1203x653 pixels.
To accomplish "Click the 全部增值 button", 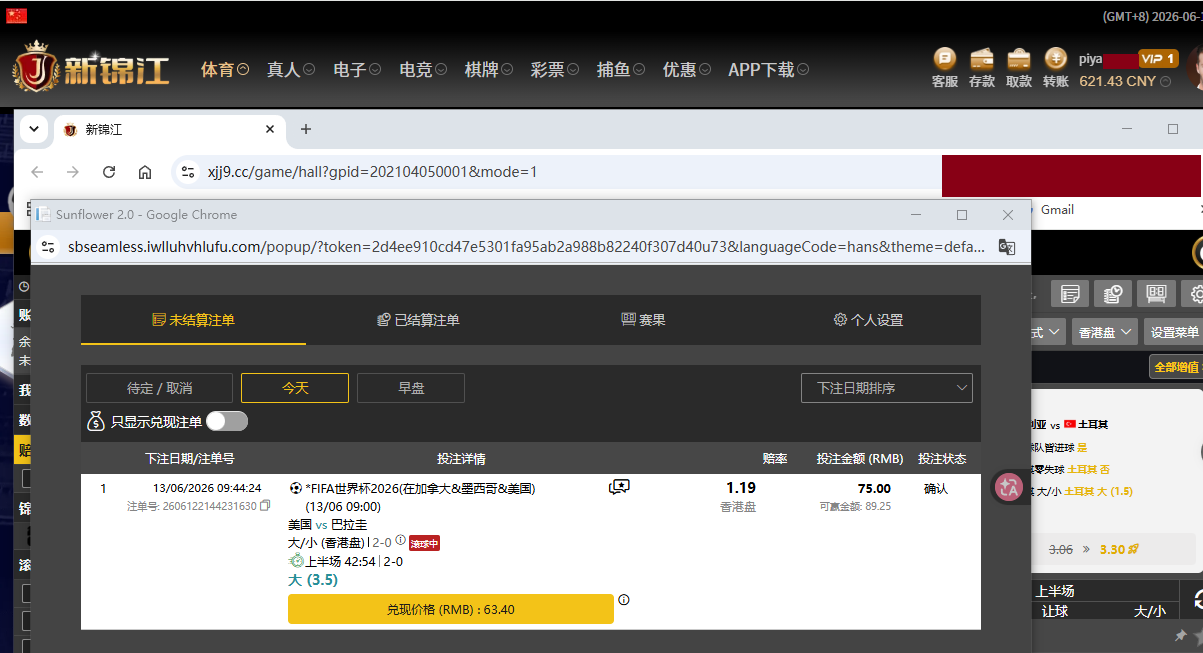I will (1176, 367).
